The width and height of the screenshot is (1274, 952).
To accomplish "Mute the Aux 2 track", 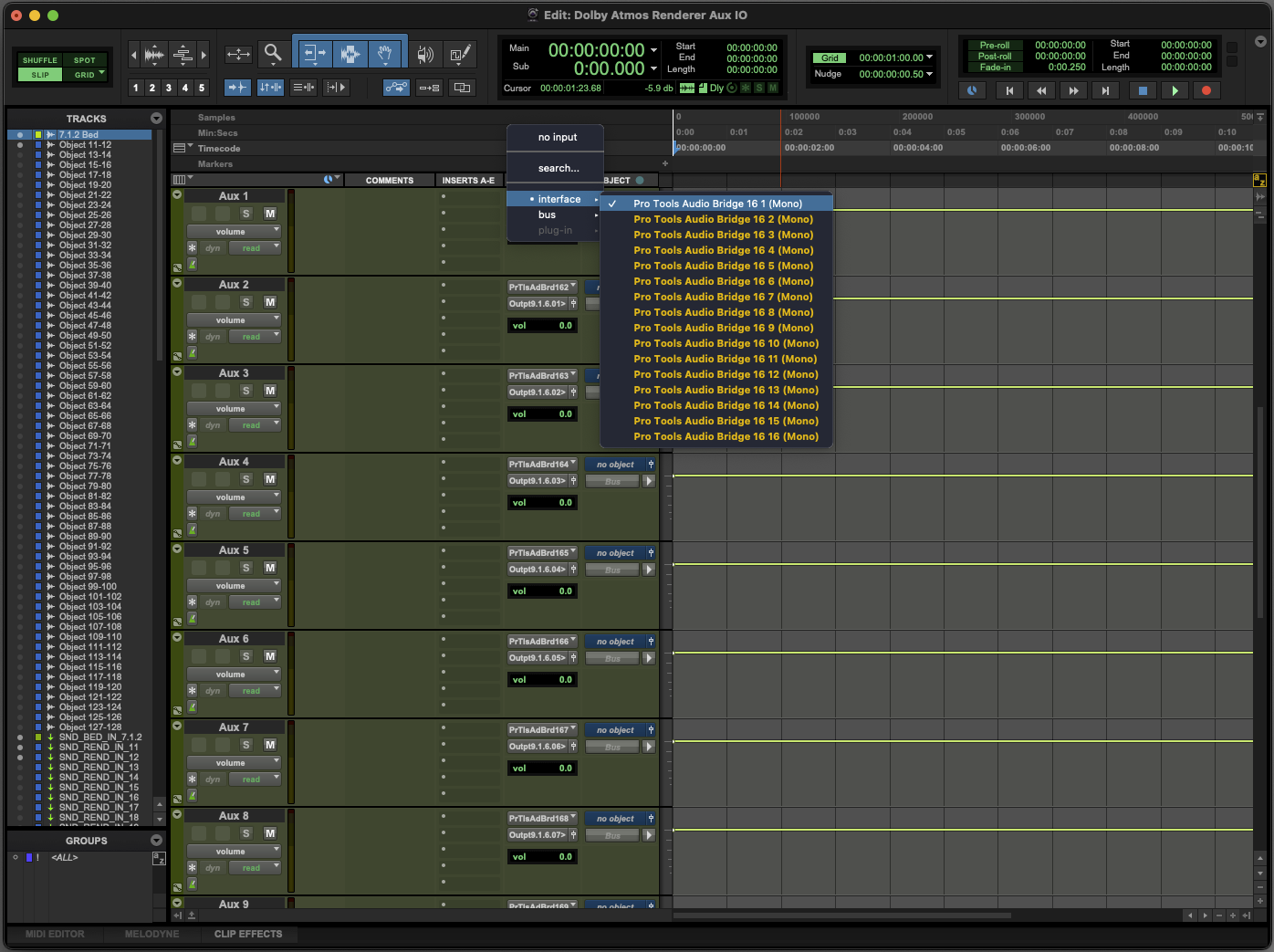I will (x=270, y=302).
